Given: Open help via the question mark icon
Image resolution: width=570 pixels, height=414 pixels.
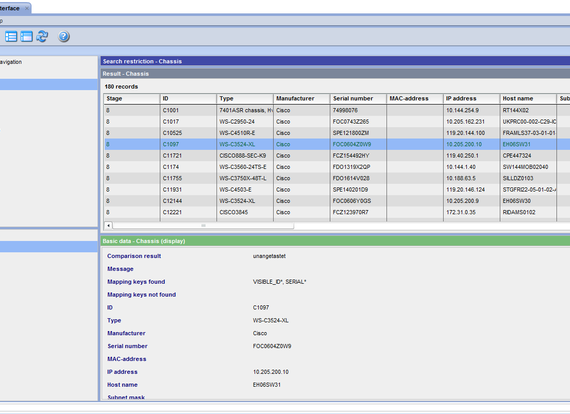Looking at the screenshot, I should click(x=64, y=36).
